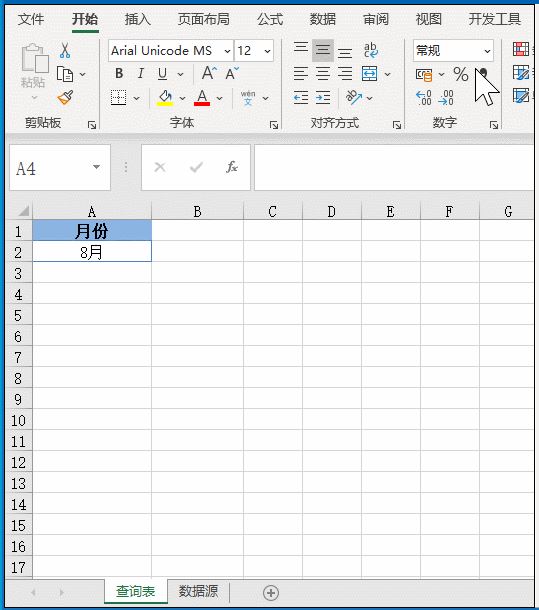This screenshot has width=539, height=610.
Task: Open the 文件 tab
Action: pyautogui.click(x=31, y=19)
